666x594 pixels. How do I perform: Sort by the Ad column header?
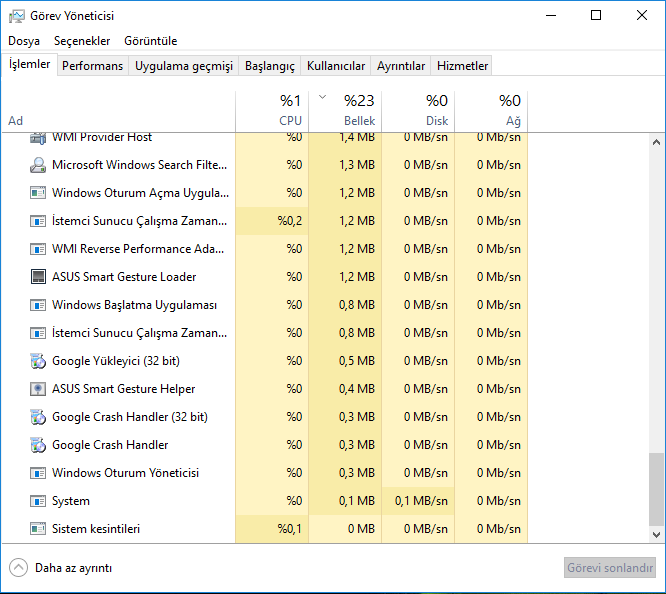(x=118, y=112)
